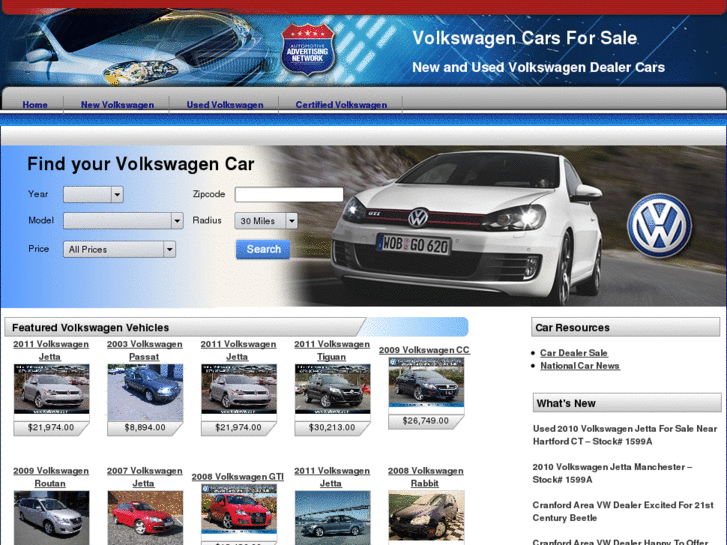Go to the Used Volkswagen tab

click(225, 105)
